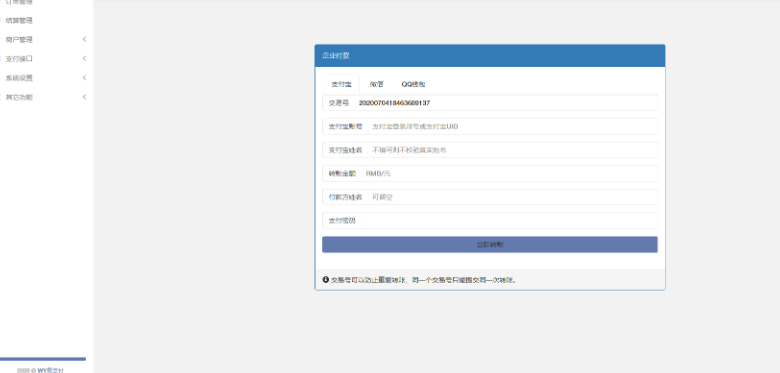Open the 订单管理 sidebar item
The width and height of the screenshot is (780, 373).
[19, 2]
